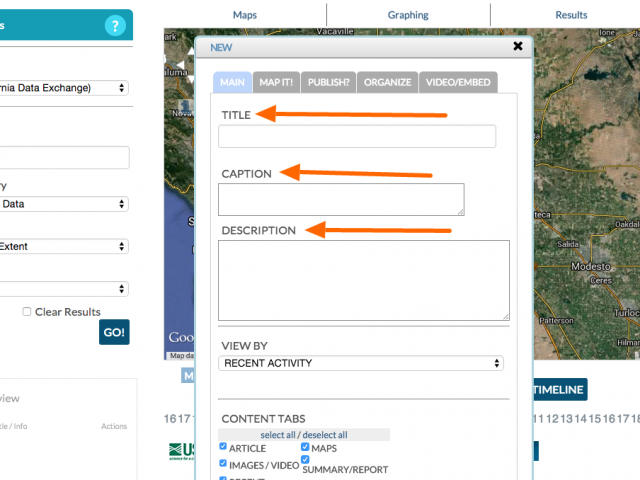This screenshot has width=640, height=480.
Task: Click inside the CAPTION text box
Action: tap(341, 199)
